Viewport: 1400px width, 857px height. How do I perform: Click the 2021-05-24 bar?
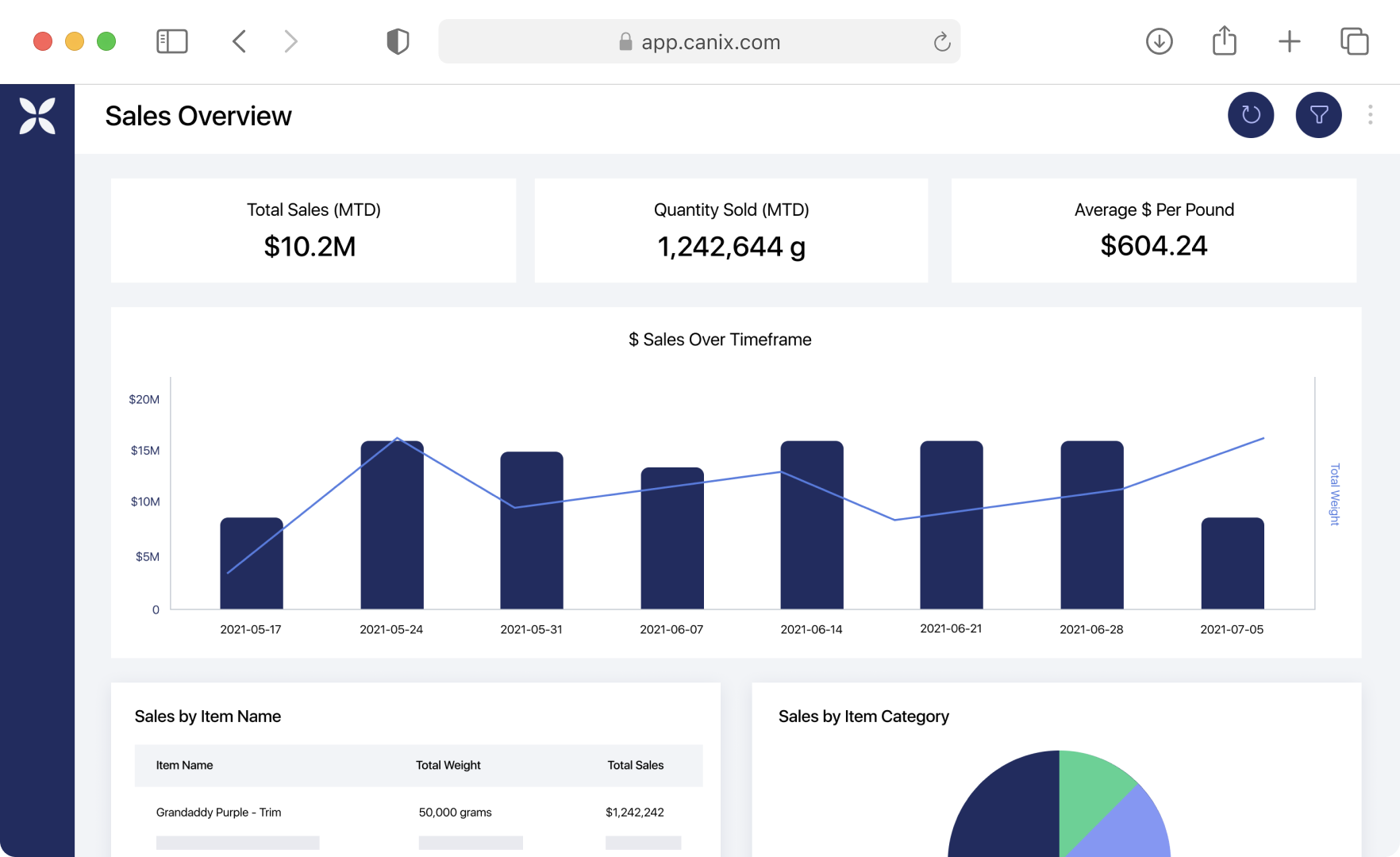(392, 525)
